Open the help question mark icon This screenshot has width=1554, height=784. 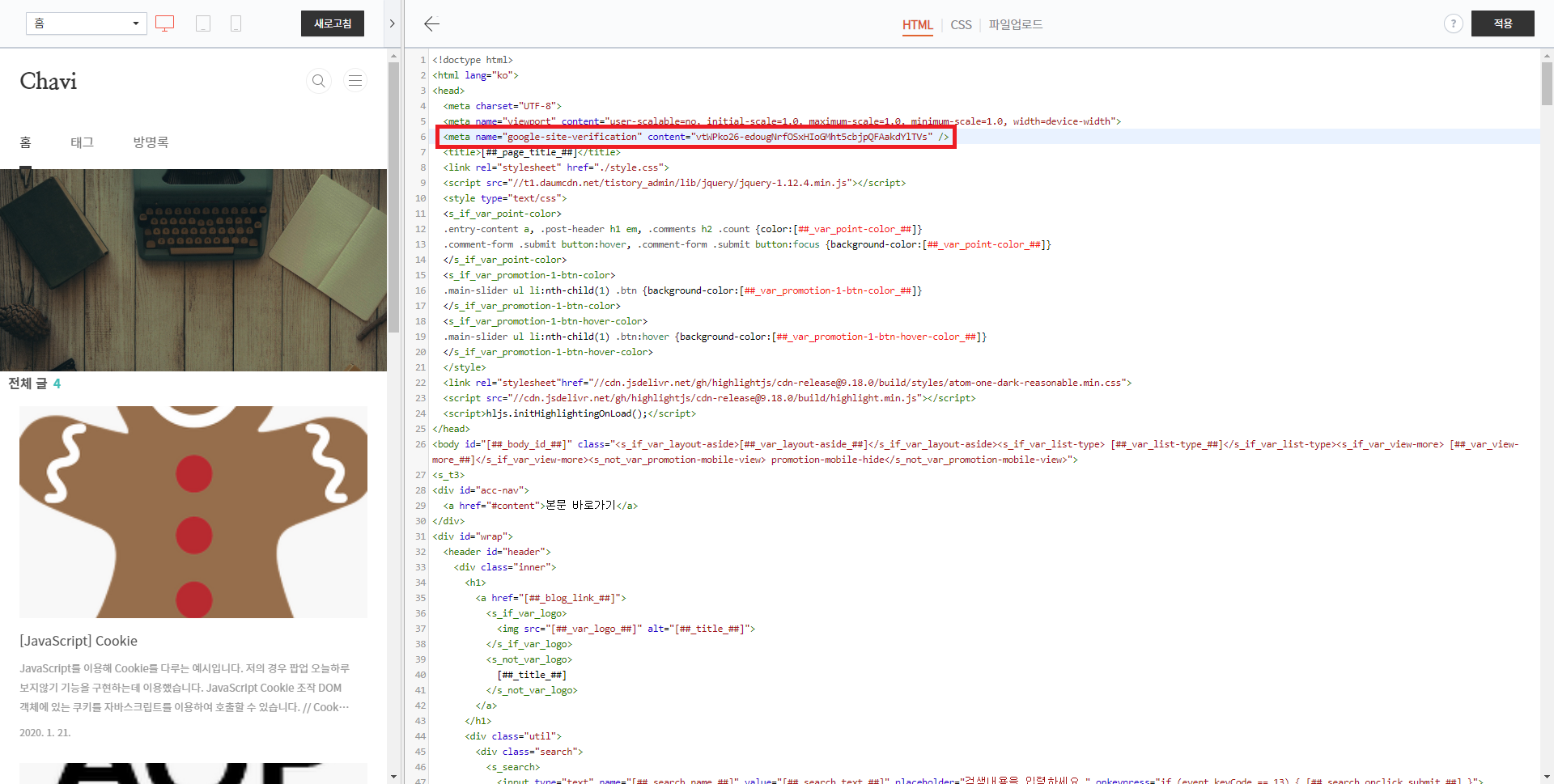(x=1453, y=23)
